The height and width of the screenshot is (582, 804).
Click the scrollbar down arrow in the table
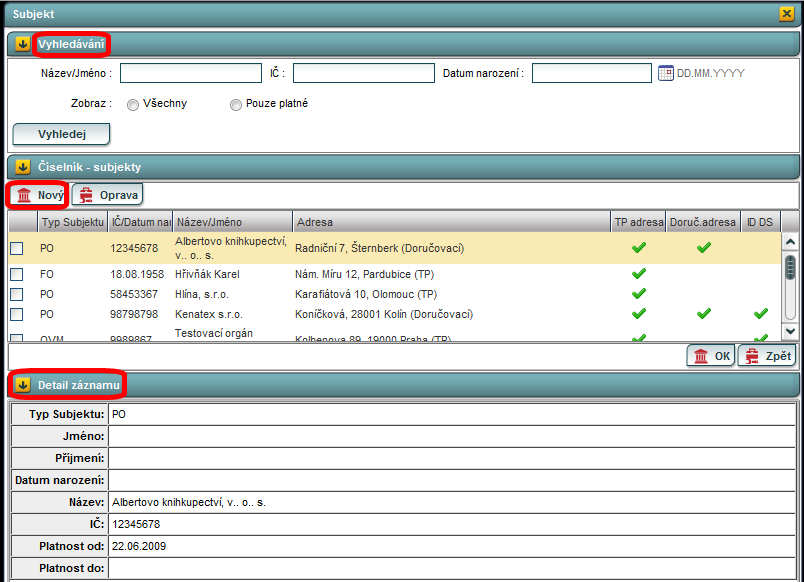pyautogui.click(x=790, y=331)
